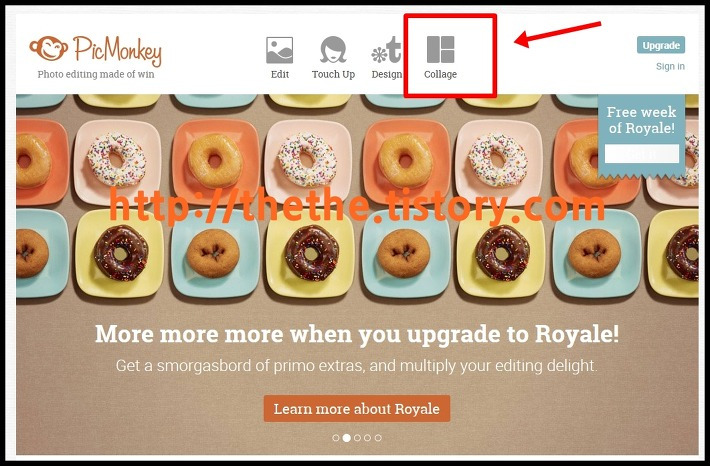Select the first carousel dot

click(x=336, y=438)
